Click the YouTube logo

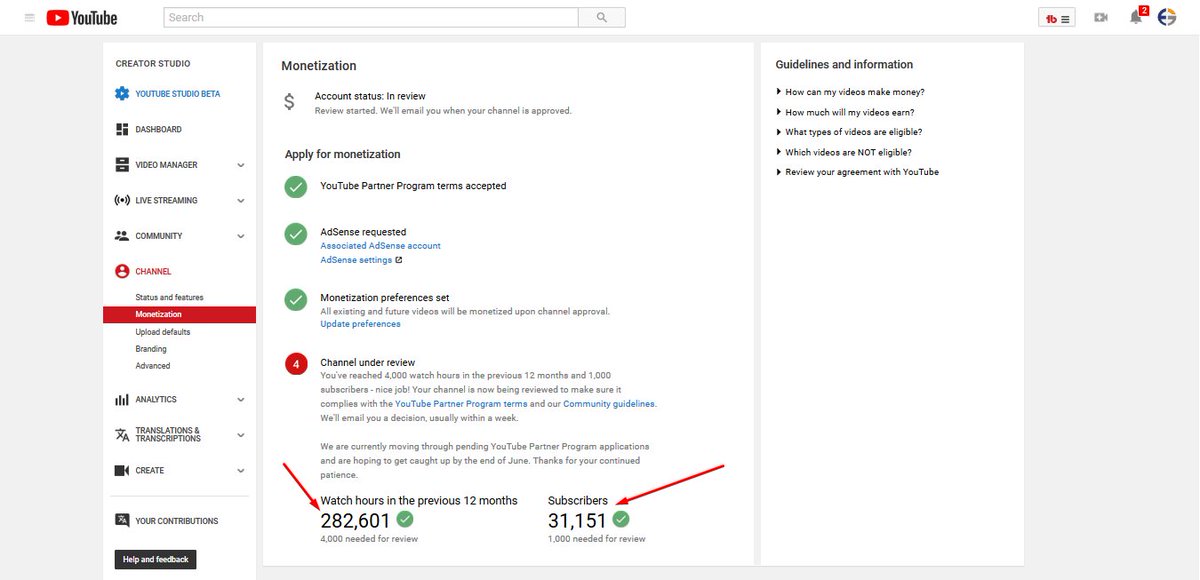click(x=82, y=18)
